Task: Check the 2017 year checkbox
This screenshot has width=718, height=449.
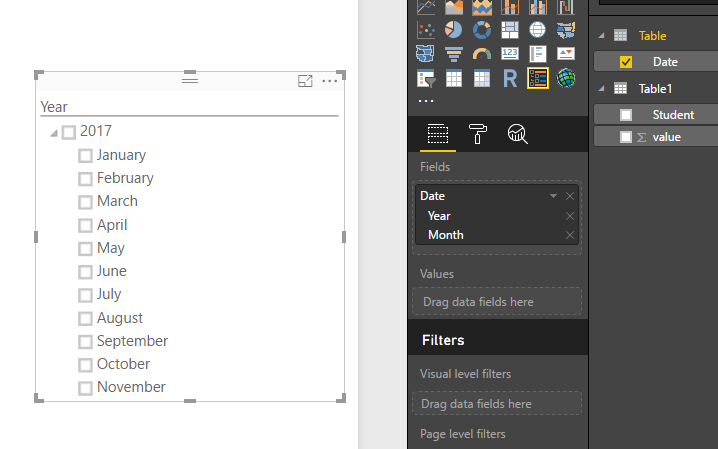Action: tap(69, 133)
